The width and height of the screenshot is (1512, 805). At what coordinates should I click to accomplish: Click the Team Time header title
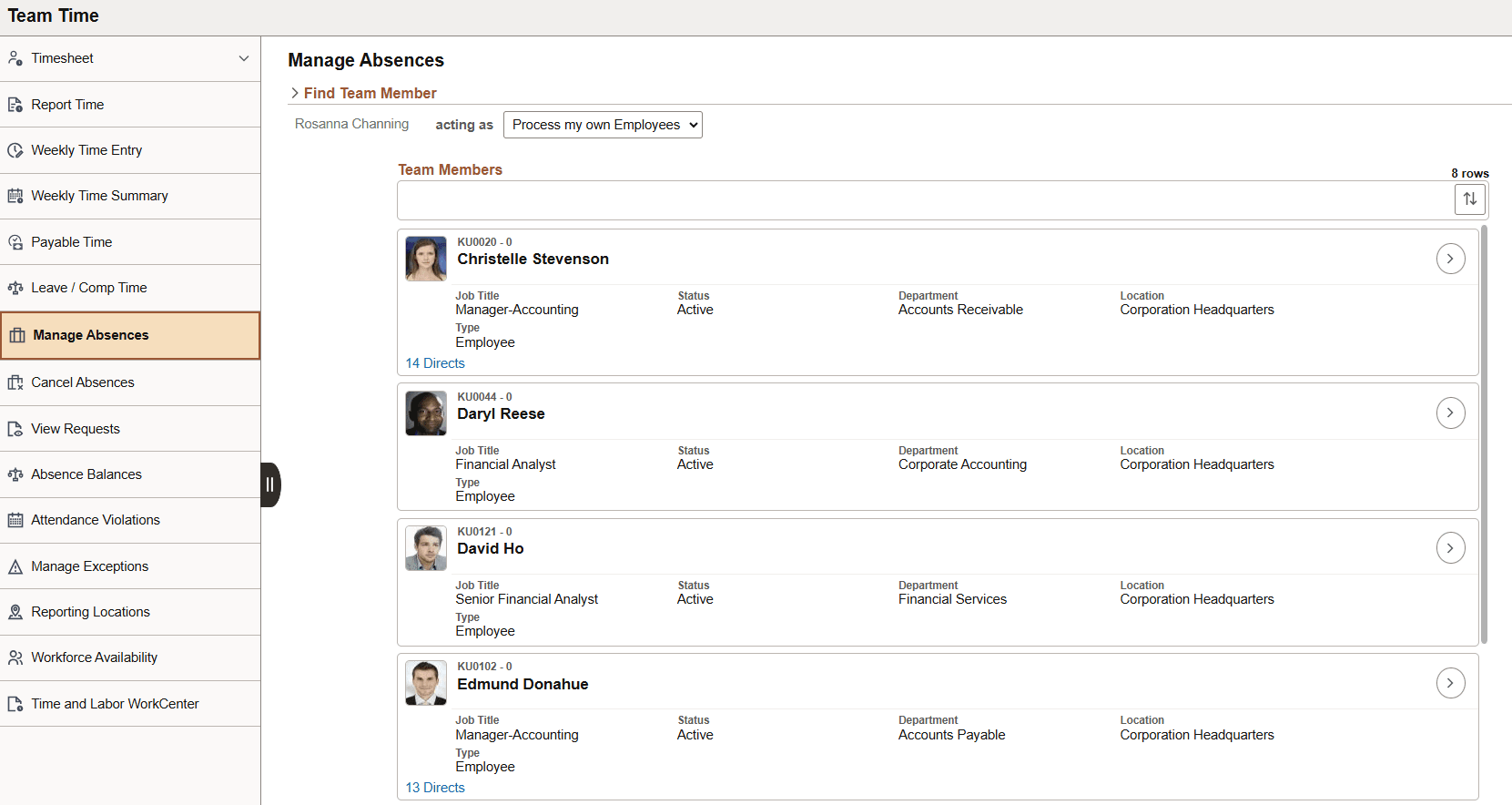click(x=54, y=15)
